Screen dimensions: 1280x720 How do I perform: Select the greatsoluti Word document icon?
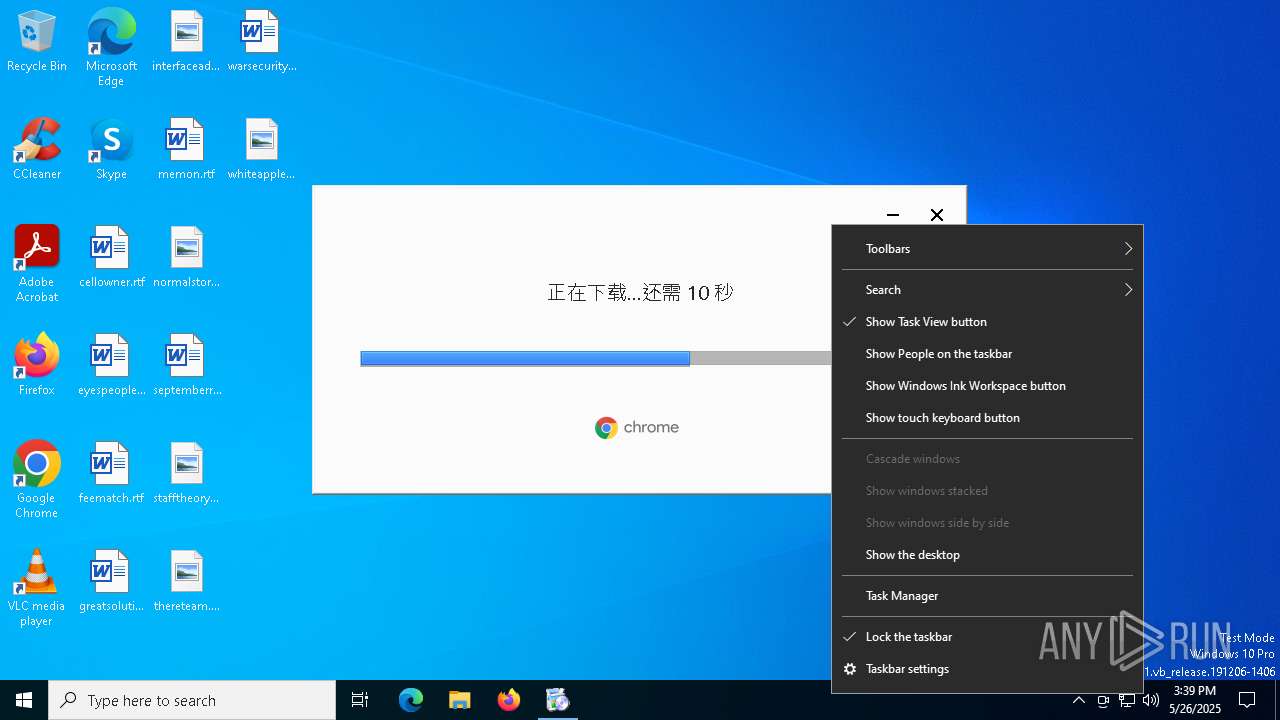111,582
